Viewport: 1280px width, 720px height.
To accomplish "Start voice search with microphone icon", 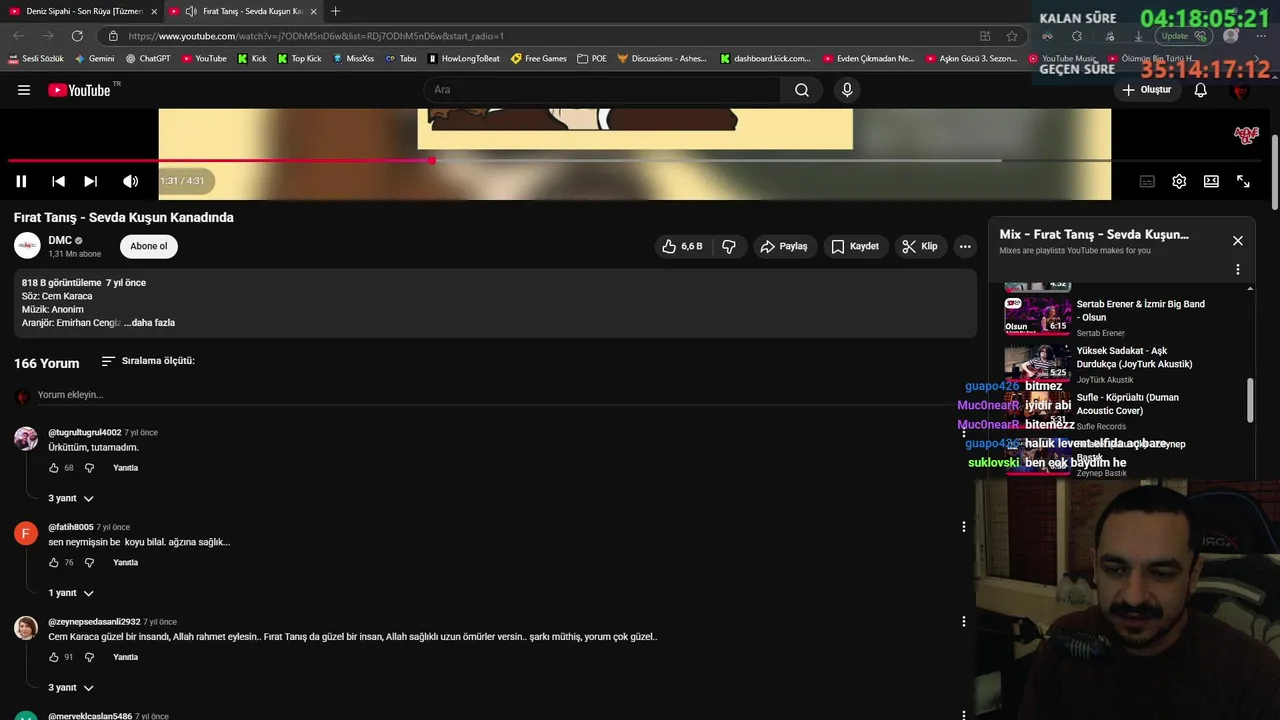I will point(847,90).
